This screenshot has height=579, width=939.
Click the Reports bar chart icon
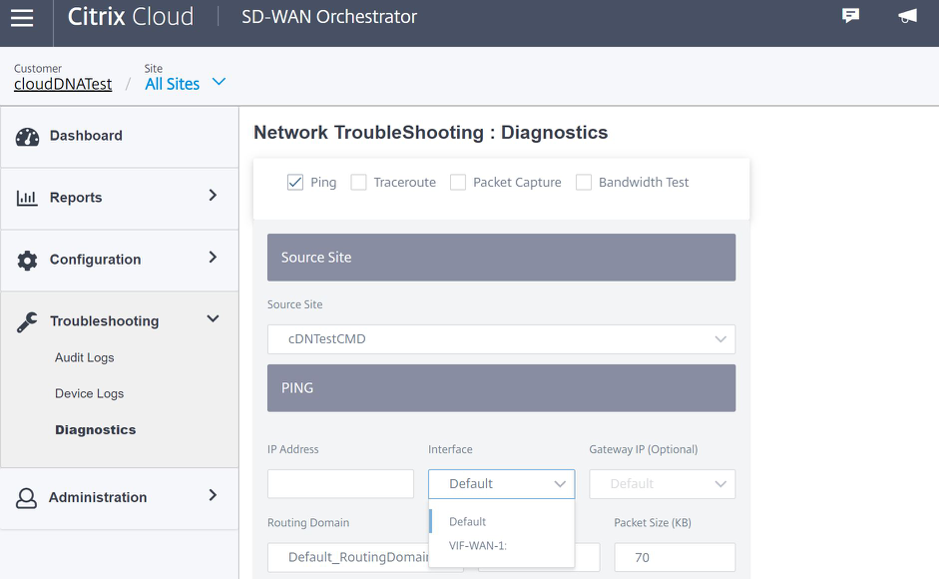coord(27,198)
